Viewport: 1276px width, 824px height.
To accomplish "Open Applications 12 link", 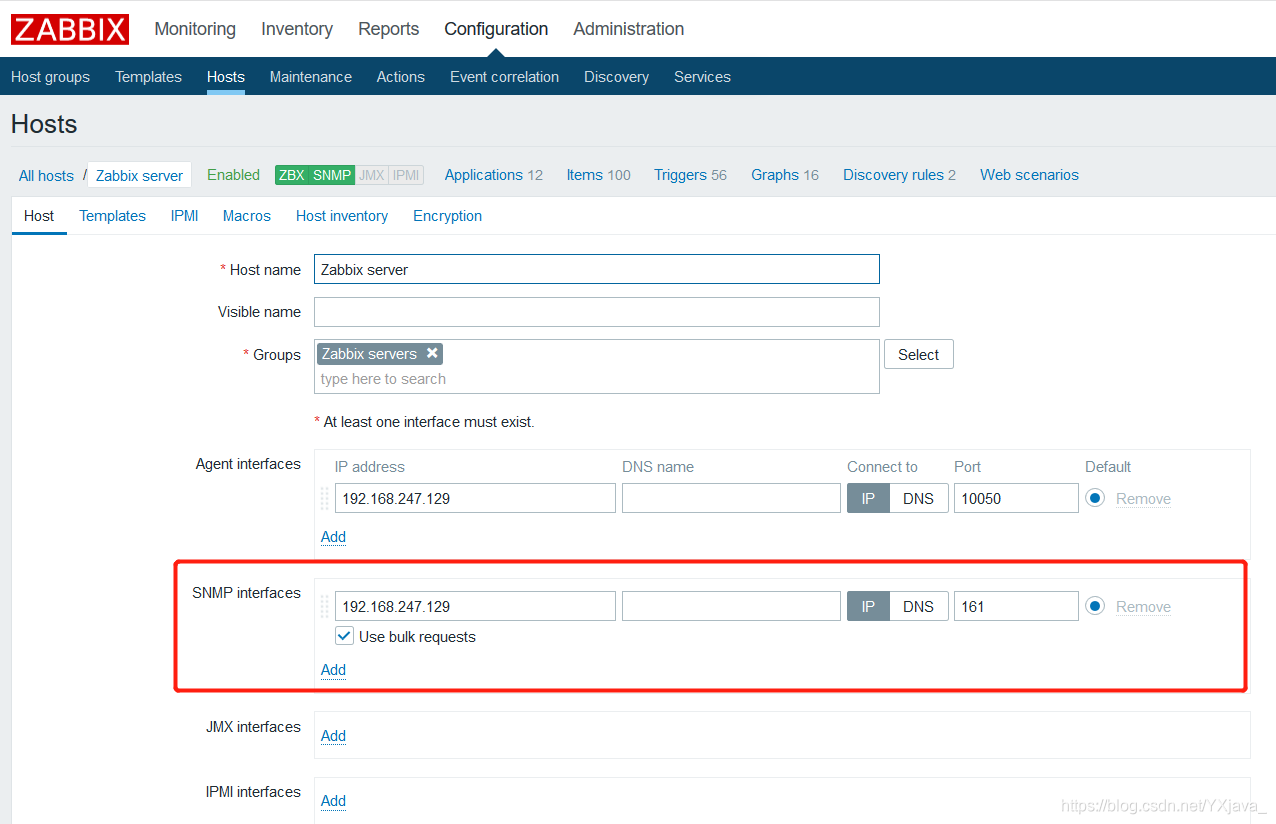I will [493, 175].
